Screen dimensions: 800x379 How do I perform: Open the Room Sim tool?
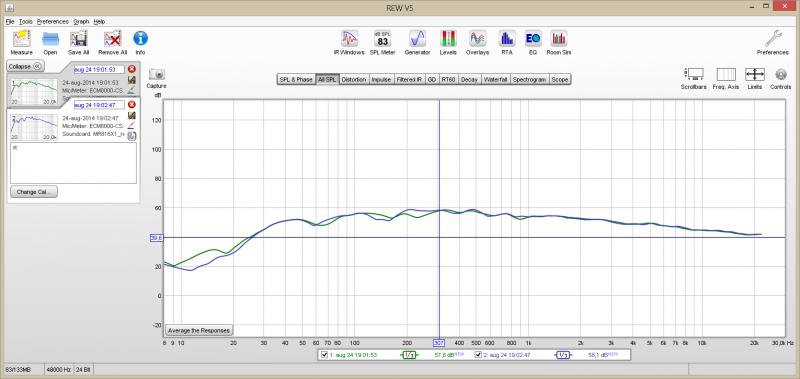(x=559, y=43)
